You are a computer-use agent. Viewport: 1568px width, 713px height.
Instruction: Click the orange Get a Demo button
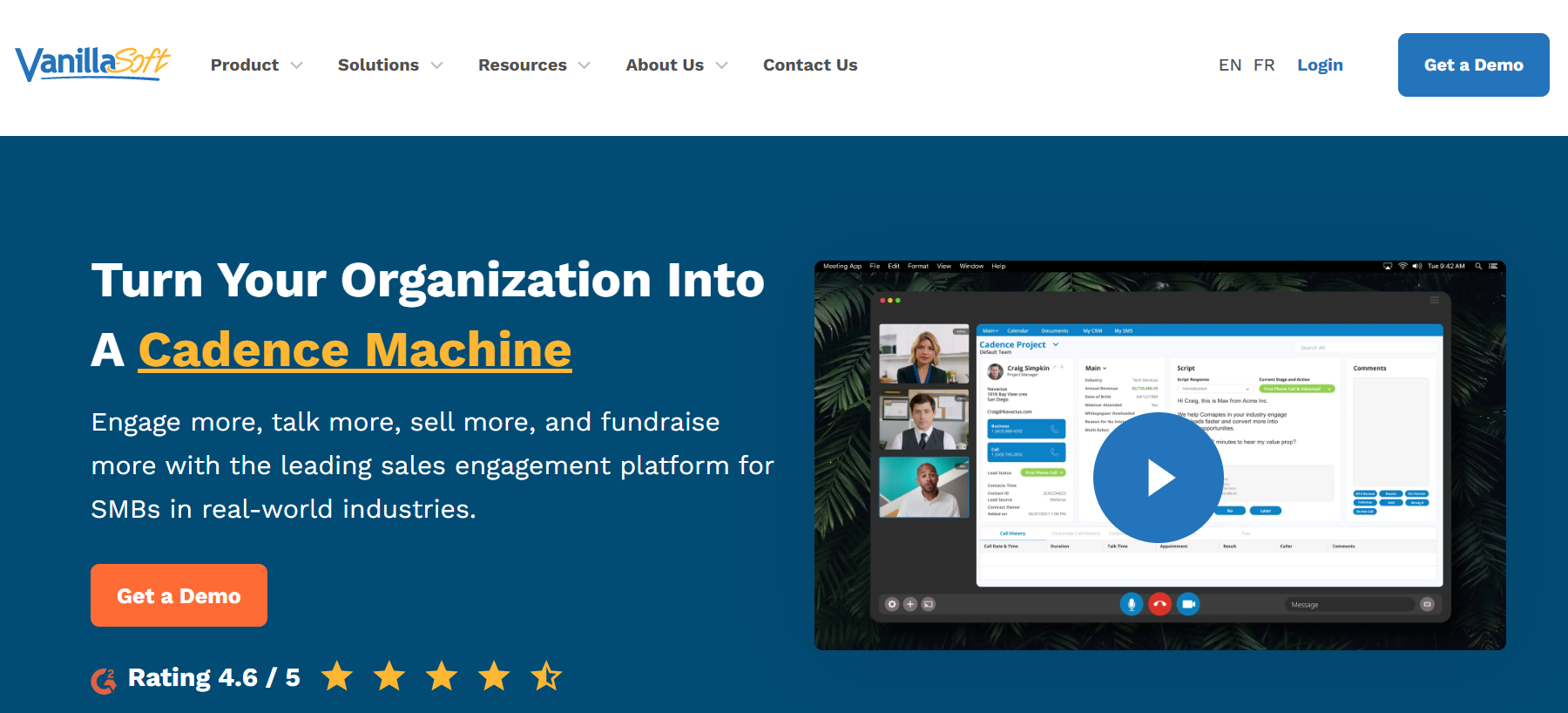[x=179, y=595]
